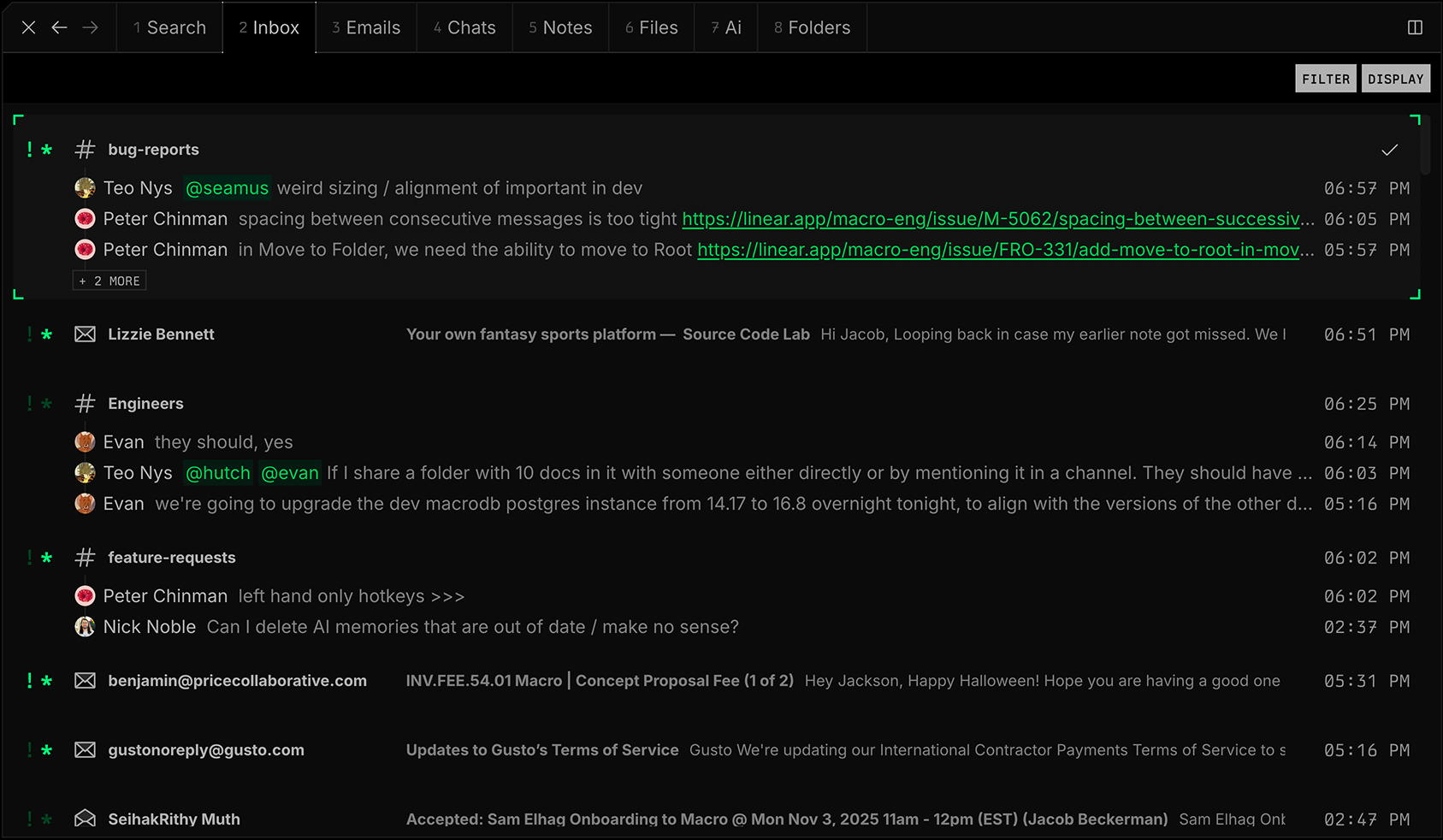1443x840 pixels.
Task: Click opened-envelope icon for SeihakRithy Muth
Action: 85,819
